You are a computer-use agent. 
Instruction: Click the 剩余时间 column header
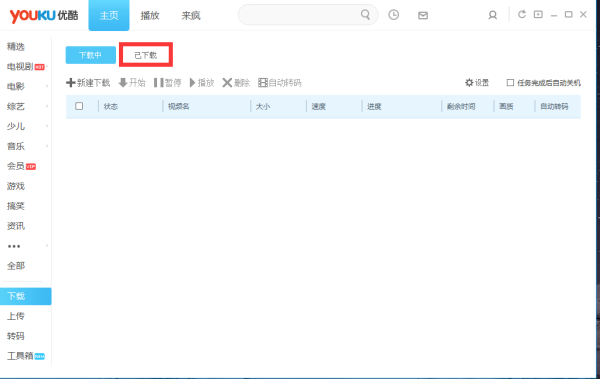[x=461, y=106]
